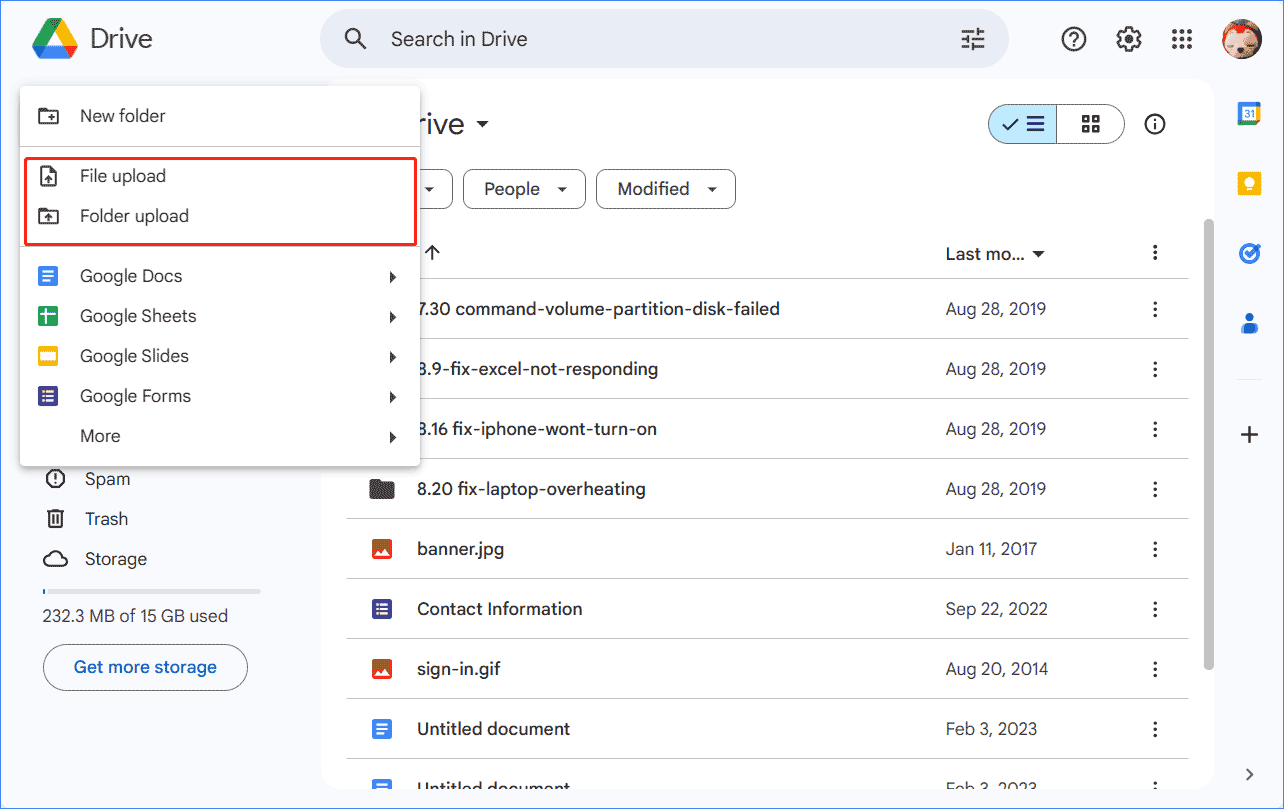
Task: Open Google Slides from the New menu
Action: tap(133, 356)
